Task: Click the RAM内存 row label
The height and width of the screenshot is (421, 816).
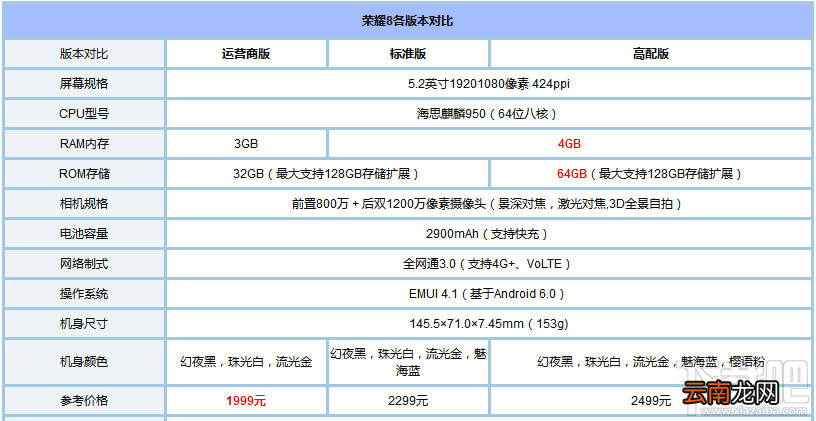Action: pyautogui.click(x=84, y=144)
